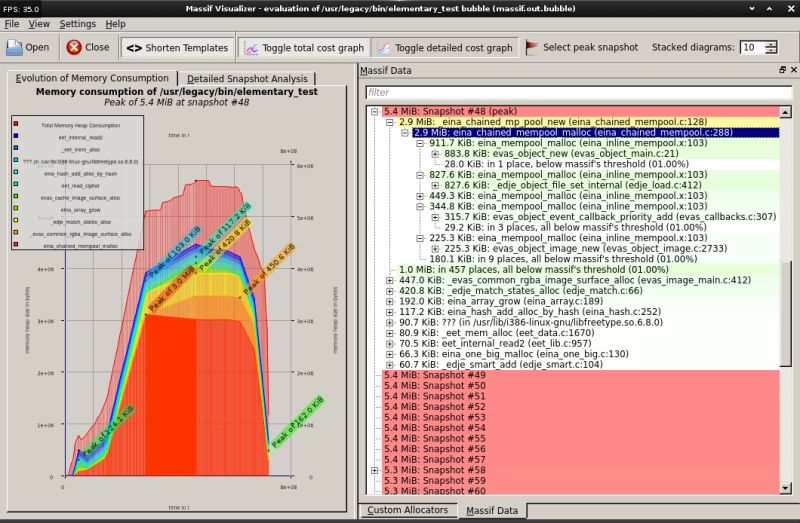Switch to Detailed Snapshot Analysis tab
This screenshot has height=523, width=800.
(247, 79)
